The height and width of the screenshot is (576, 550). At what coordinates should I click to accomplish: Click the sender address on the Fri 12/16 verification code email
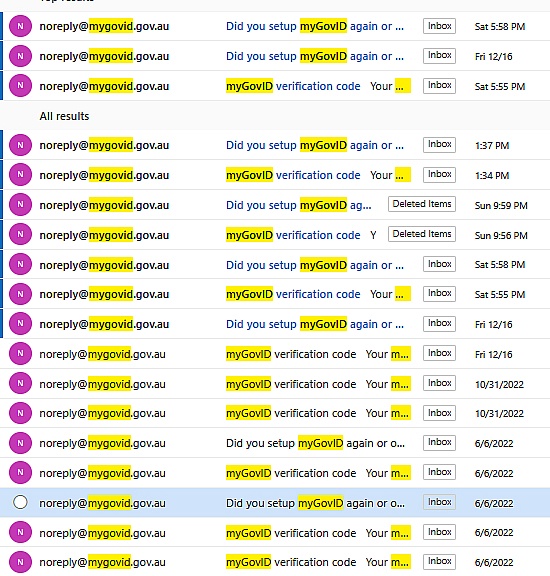pyautogui.click(x=103, y=354)
